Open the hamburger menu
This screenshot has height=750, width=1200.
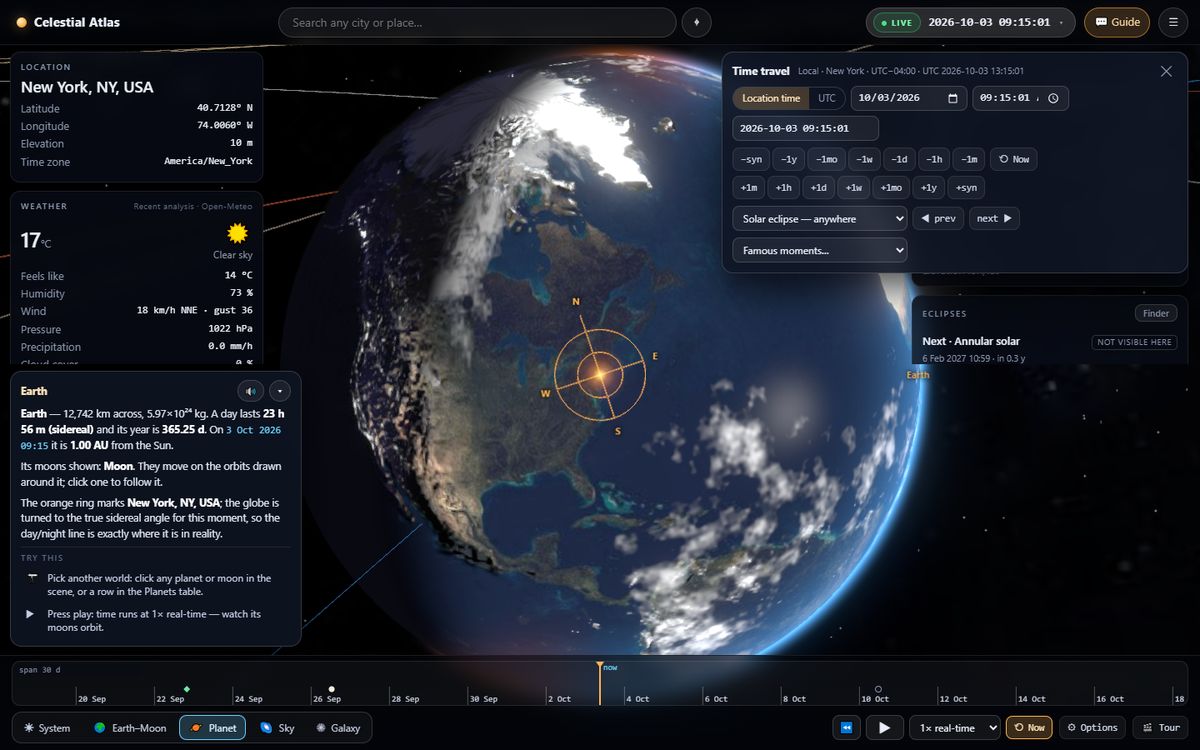pos(1173,22)
